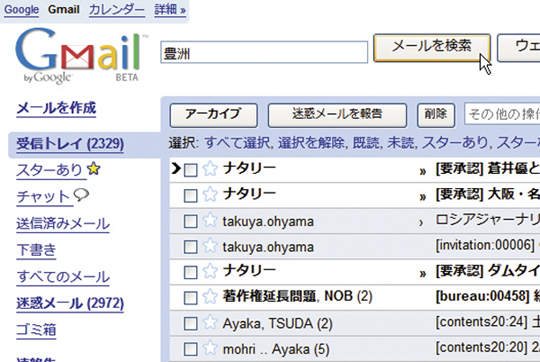
Task: Open the [contents20:20] message
Action: coord(488,348)
